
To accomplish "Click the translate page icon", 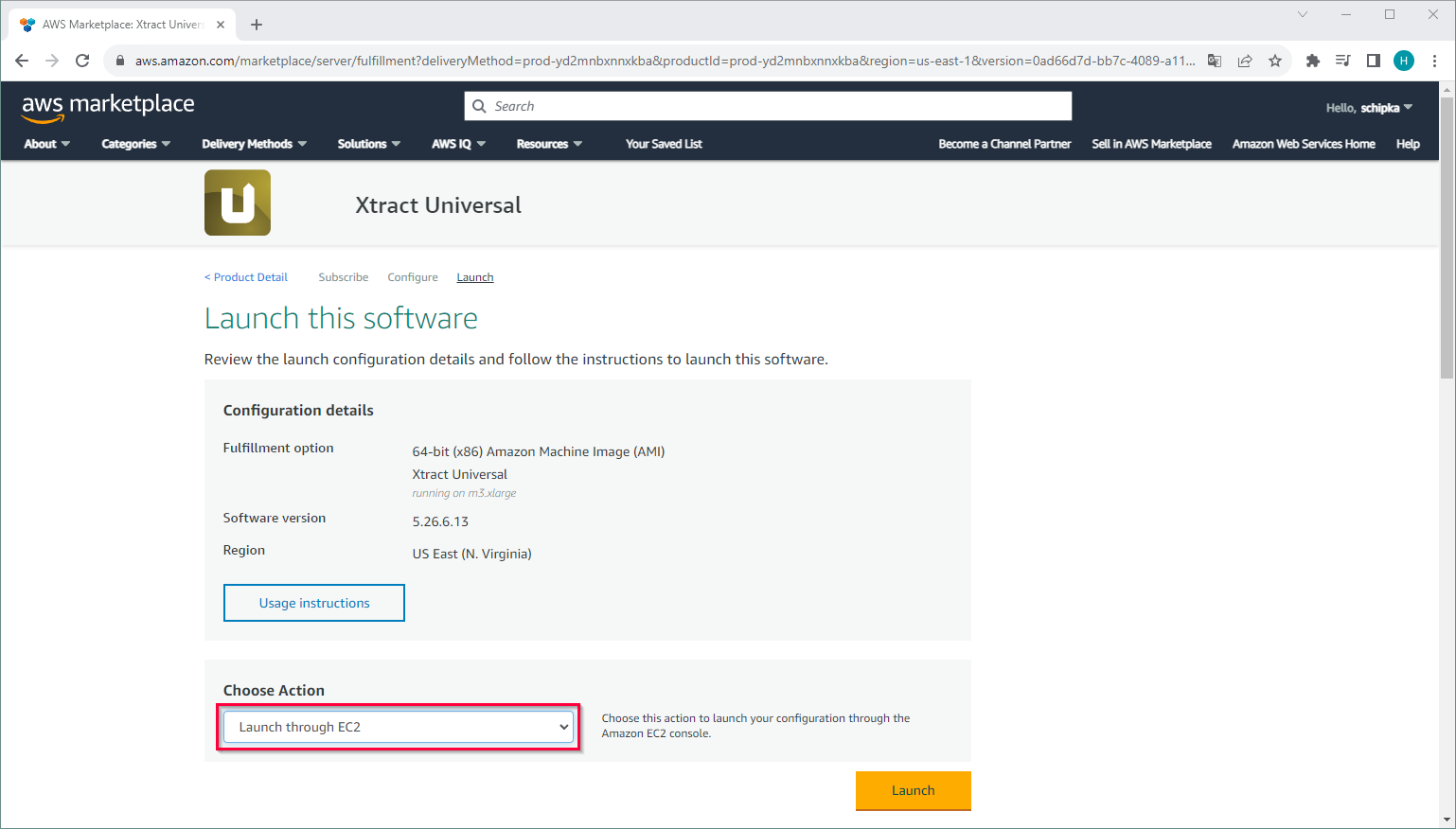I will 1215,61.
